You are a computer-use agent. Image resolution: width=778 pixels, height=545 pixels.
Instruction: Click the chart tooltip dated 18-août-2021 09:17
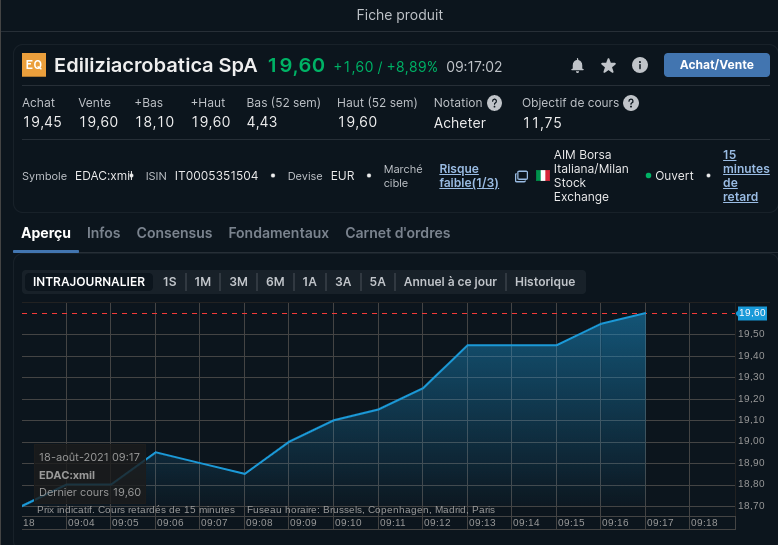tap(90, 475)
